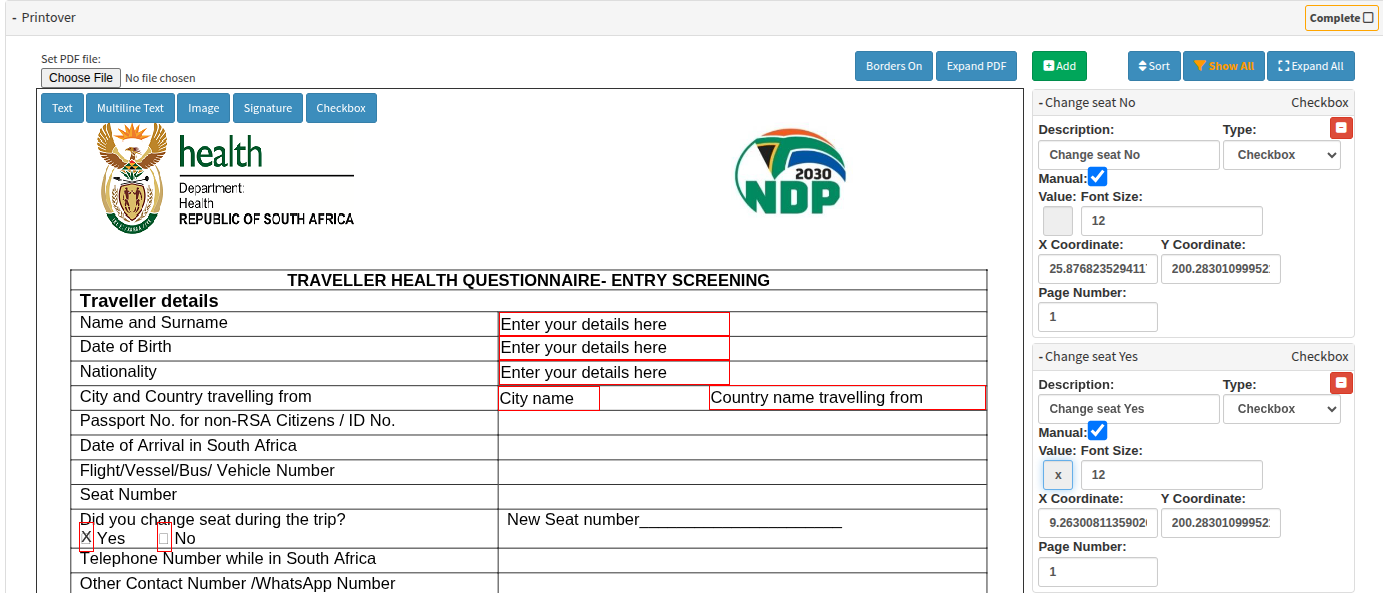Image resolution: width=1383 pixels, height=593 pixels.
Task: Click the Sort button
Action: 1154,66
